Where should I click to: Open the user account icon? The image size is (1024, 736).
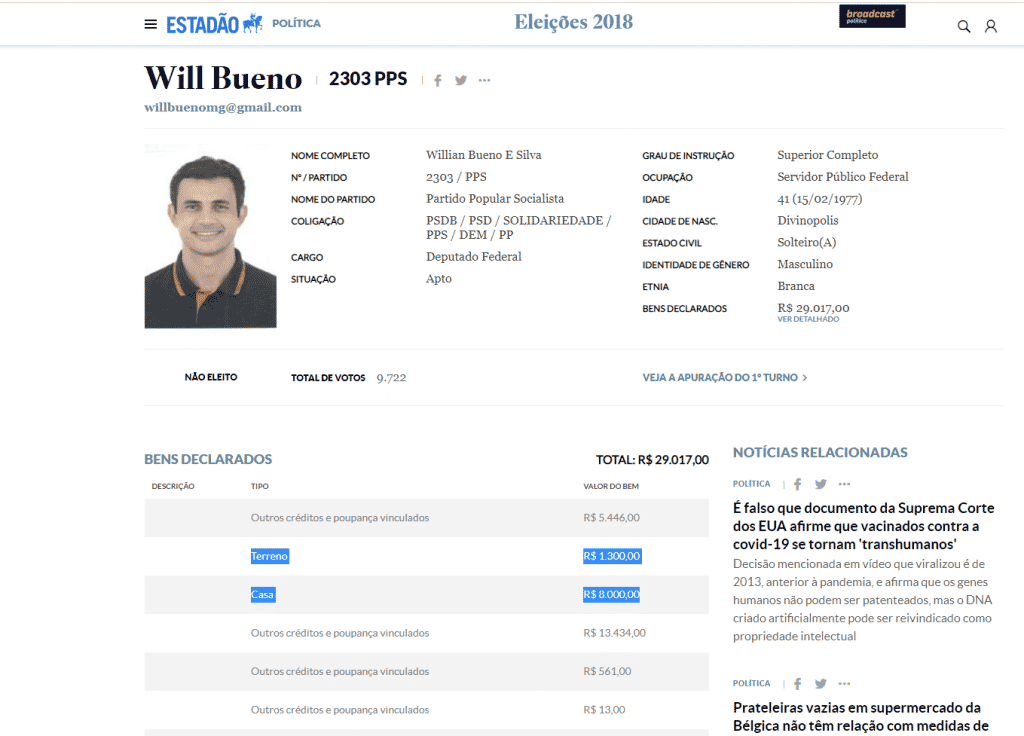coord(991,26)
